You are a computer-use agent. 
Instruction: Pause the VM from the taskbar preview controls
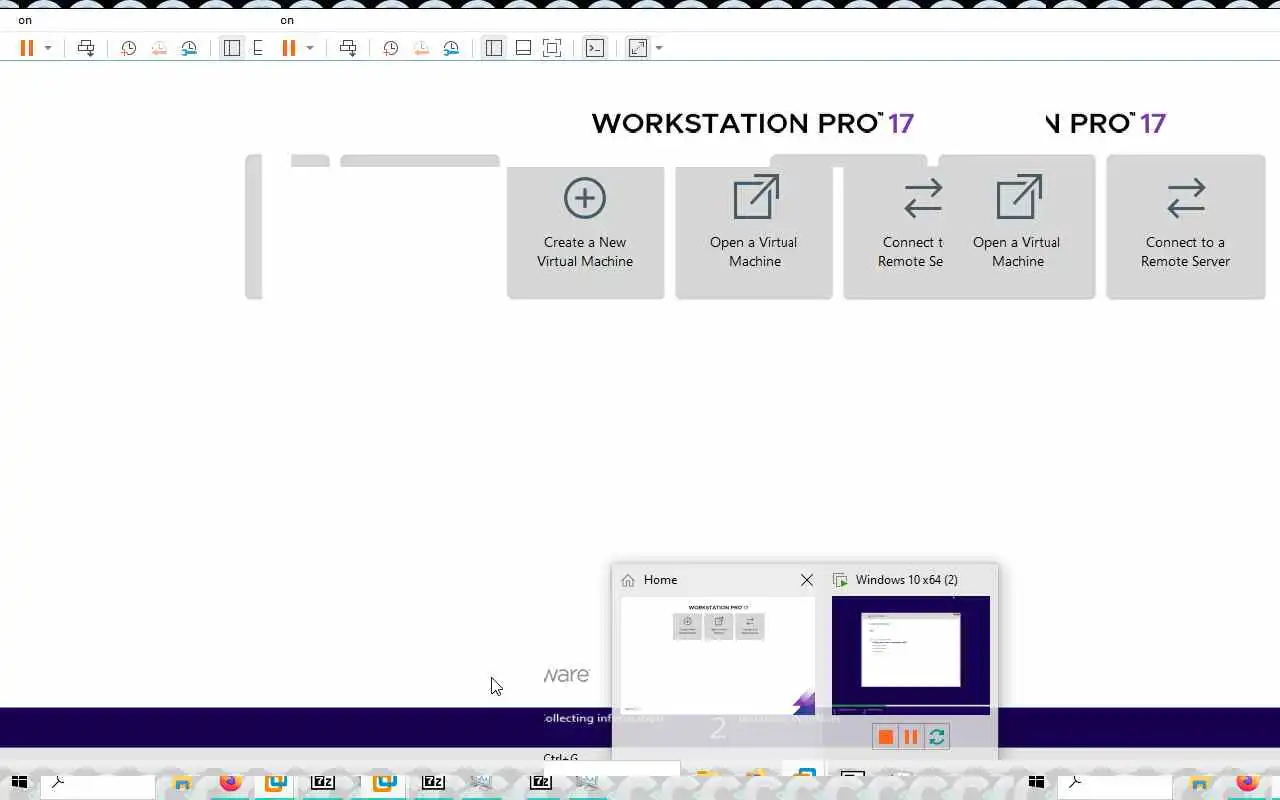(911, 737)
